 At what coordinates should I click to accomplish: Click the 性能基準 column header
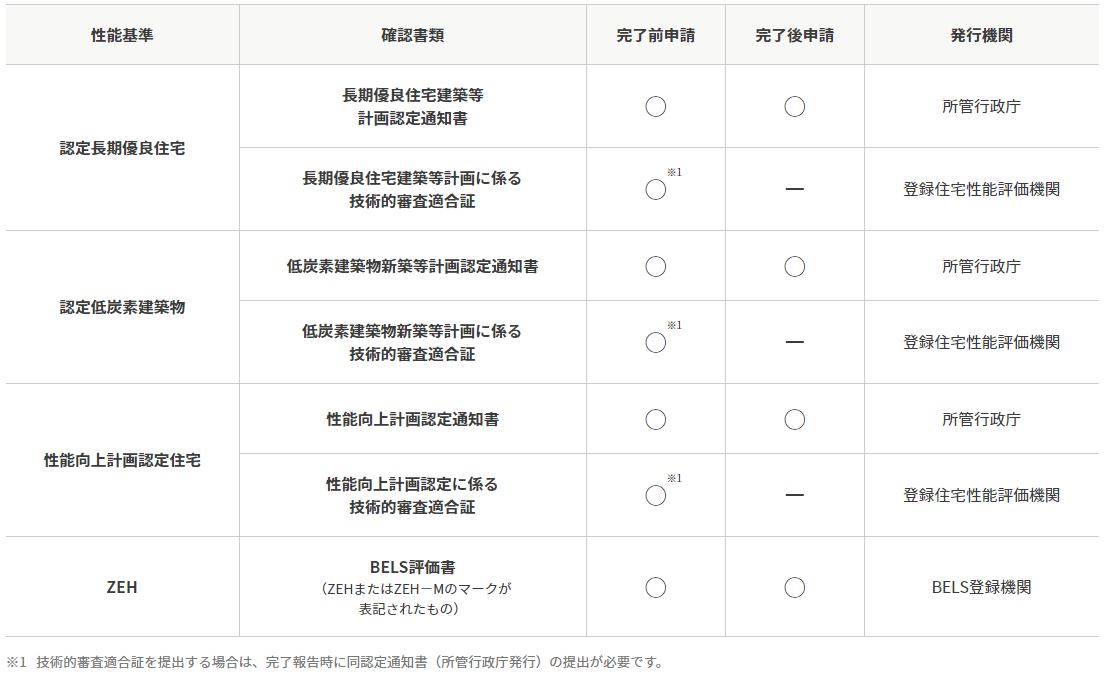[x=122, y=35]
